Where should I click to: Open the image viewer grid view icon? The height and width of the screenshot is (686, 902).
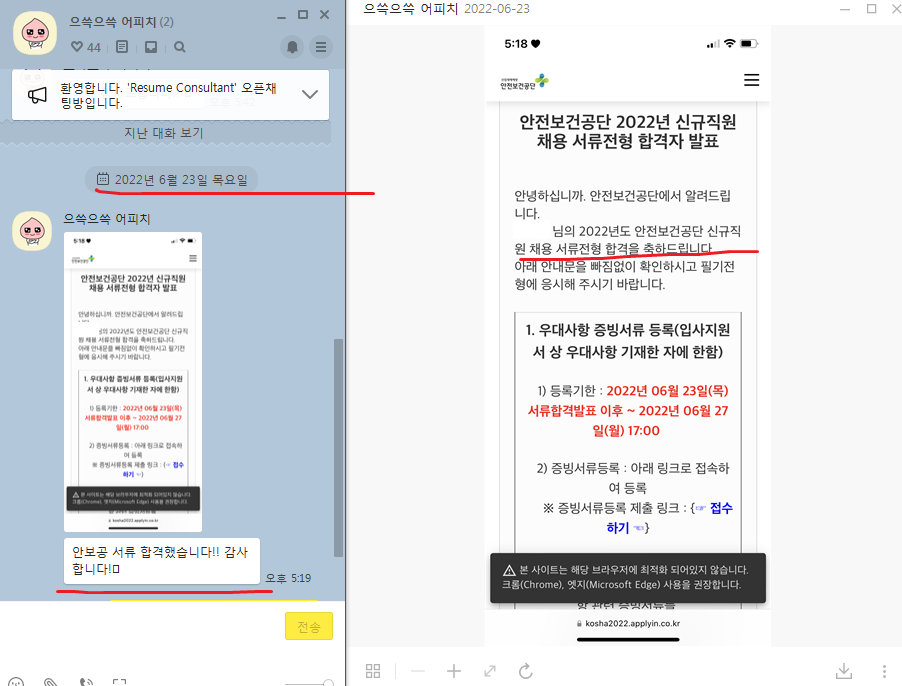coord(373,671)
